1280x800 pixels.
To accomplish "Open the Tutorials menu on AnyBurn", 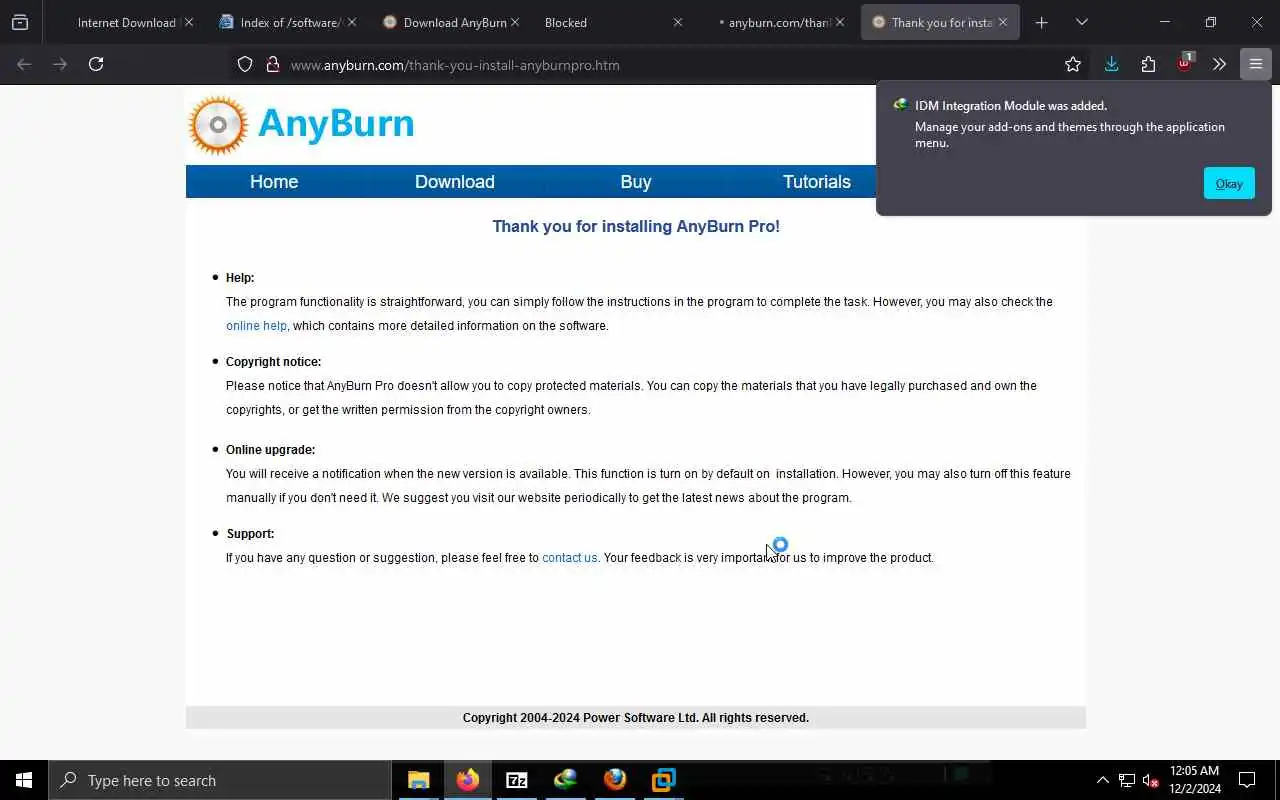I will pos(817,182).
